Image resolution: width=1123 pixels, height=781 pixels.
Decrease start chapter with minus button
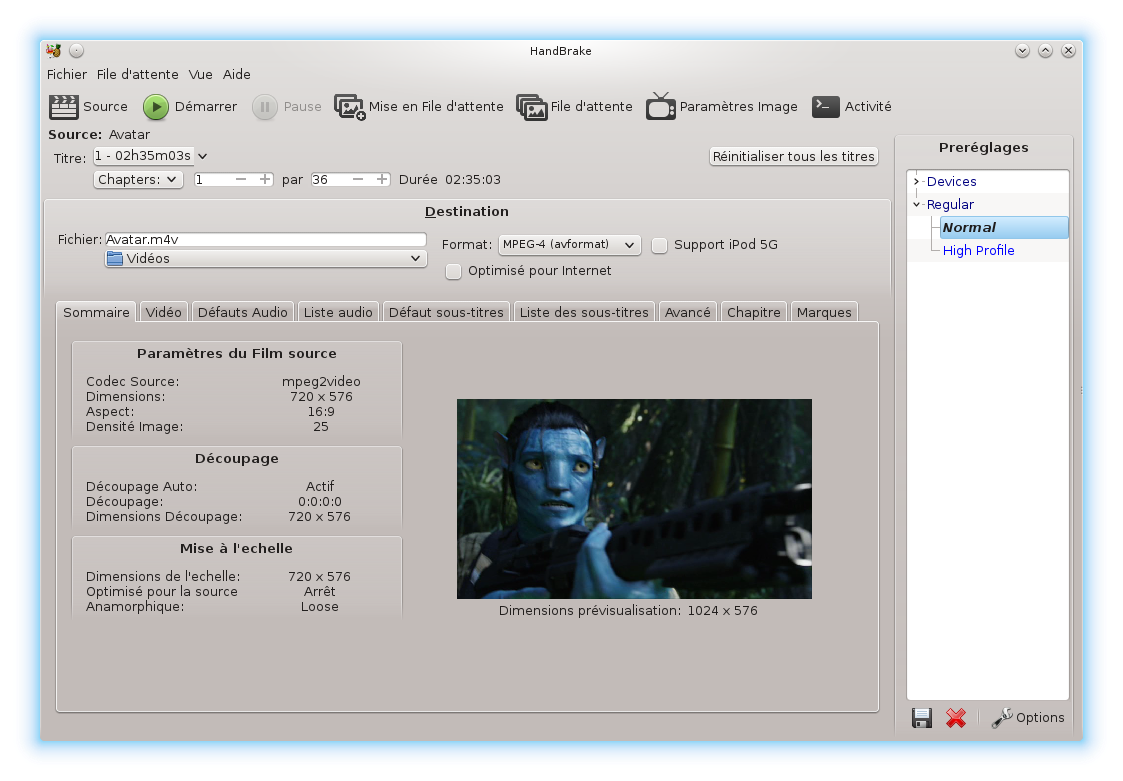pos(241,179)
